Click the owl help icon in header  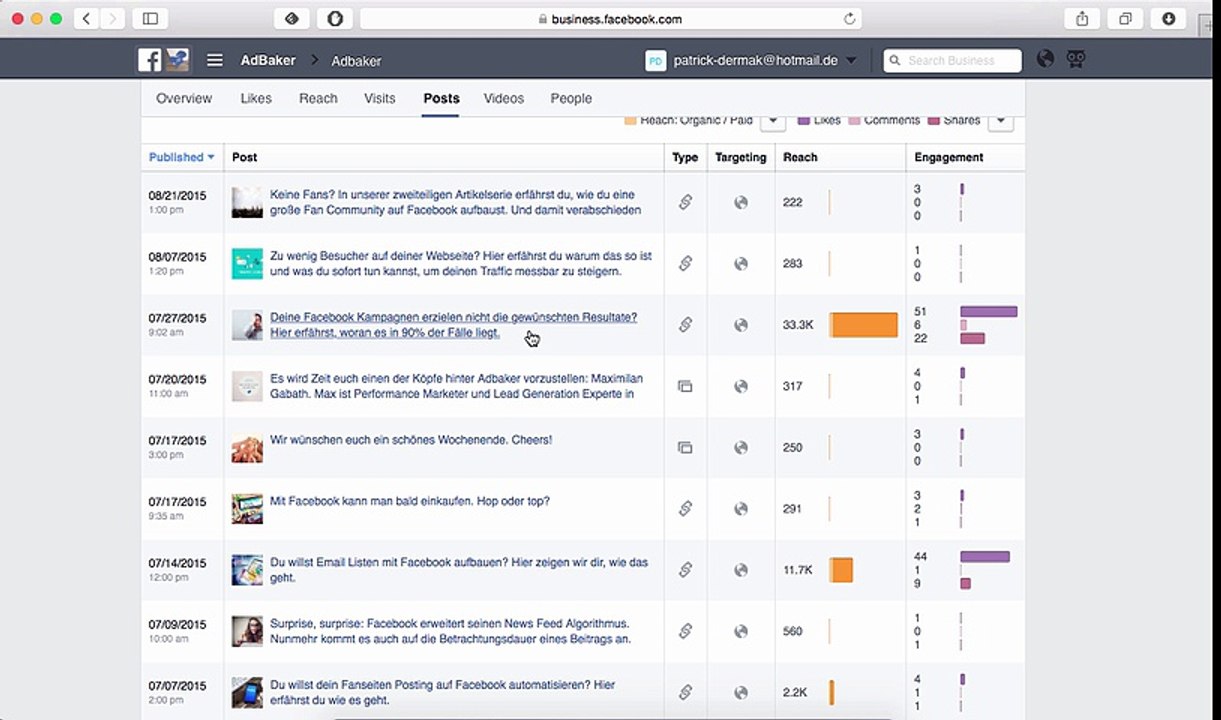point(1076,59)
